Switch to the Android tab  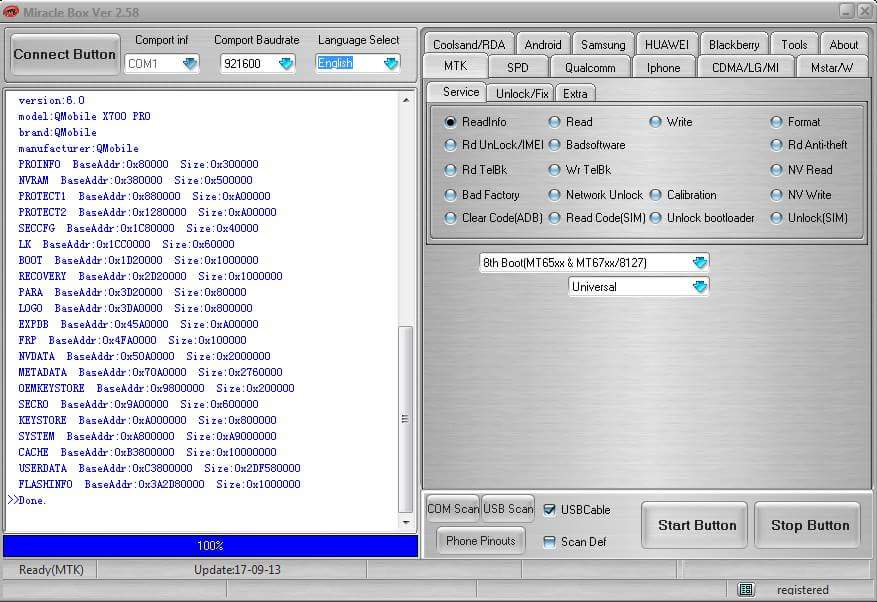[543, 44]
